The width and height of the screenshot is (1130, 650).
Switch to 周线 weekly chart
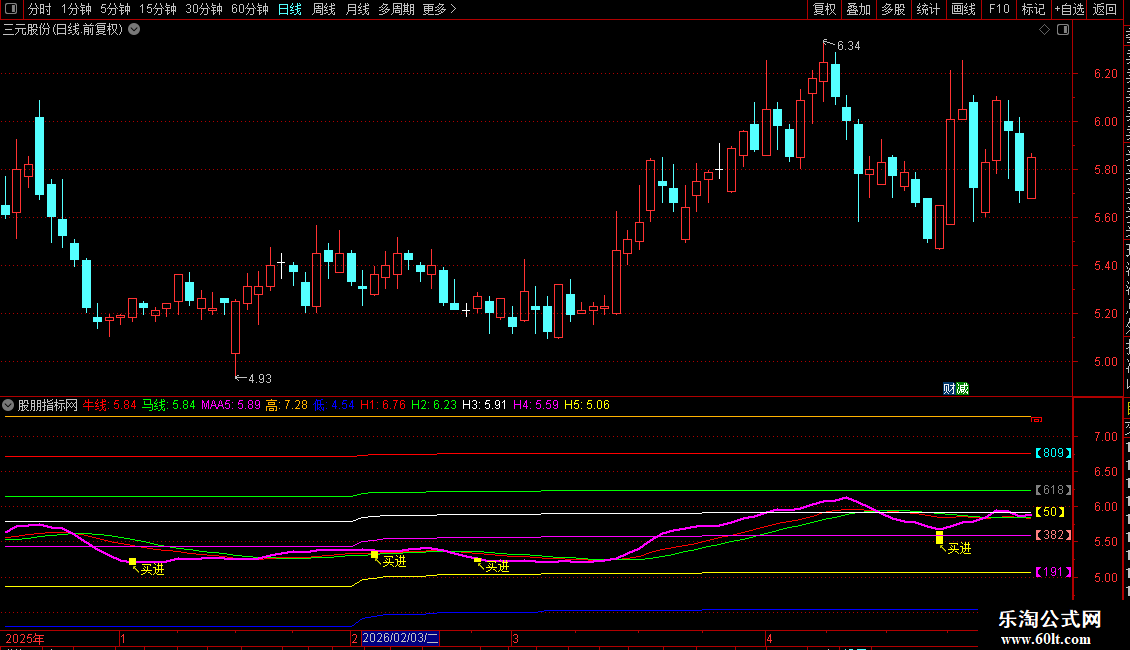324,9
